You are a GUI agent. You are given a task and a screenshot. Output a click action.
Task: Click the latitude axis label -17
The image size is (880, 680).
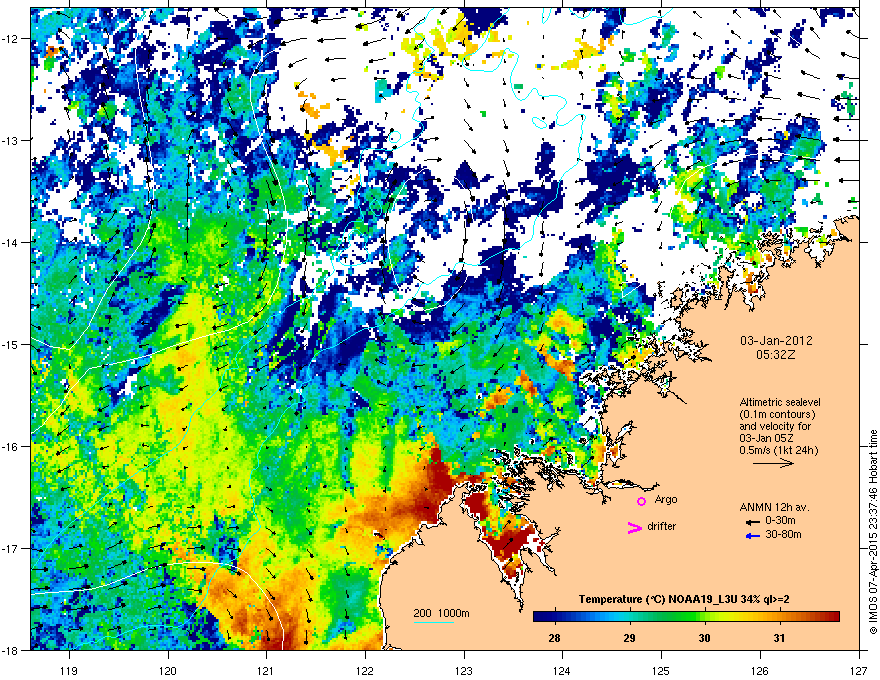[10, 548]
